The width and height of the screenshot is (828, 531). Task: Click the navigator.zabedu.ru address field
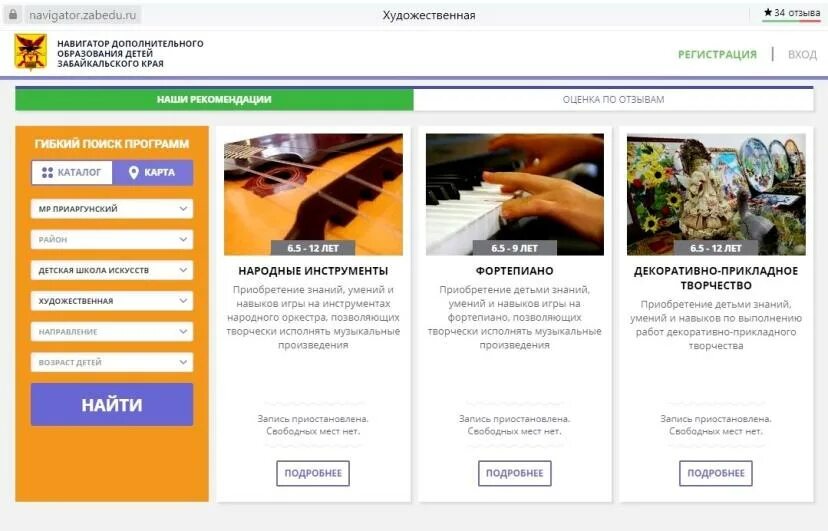coord(83,15)
